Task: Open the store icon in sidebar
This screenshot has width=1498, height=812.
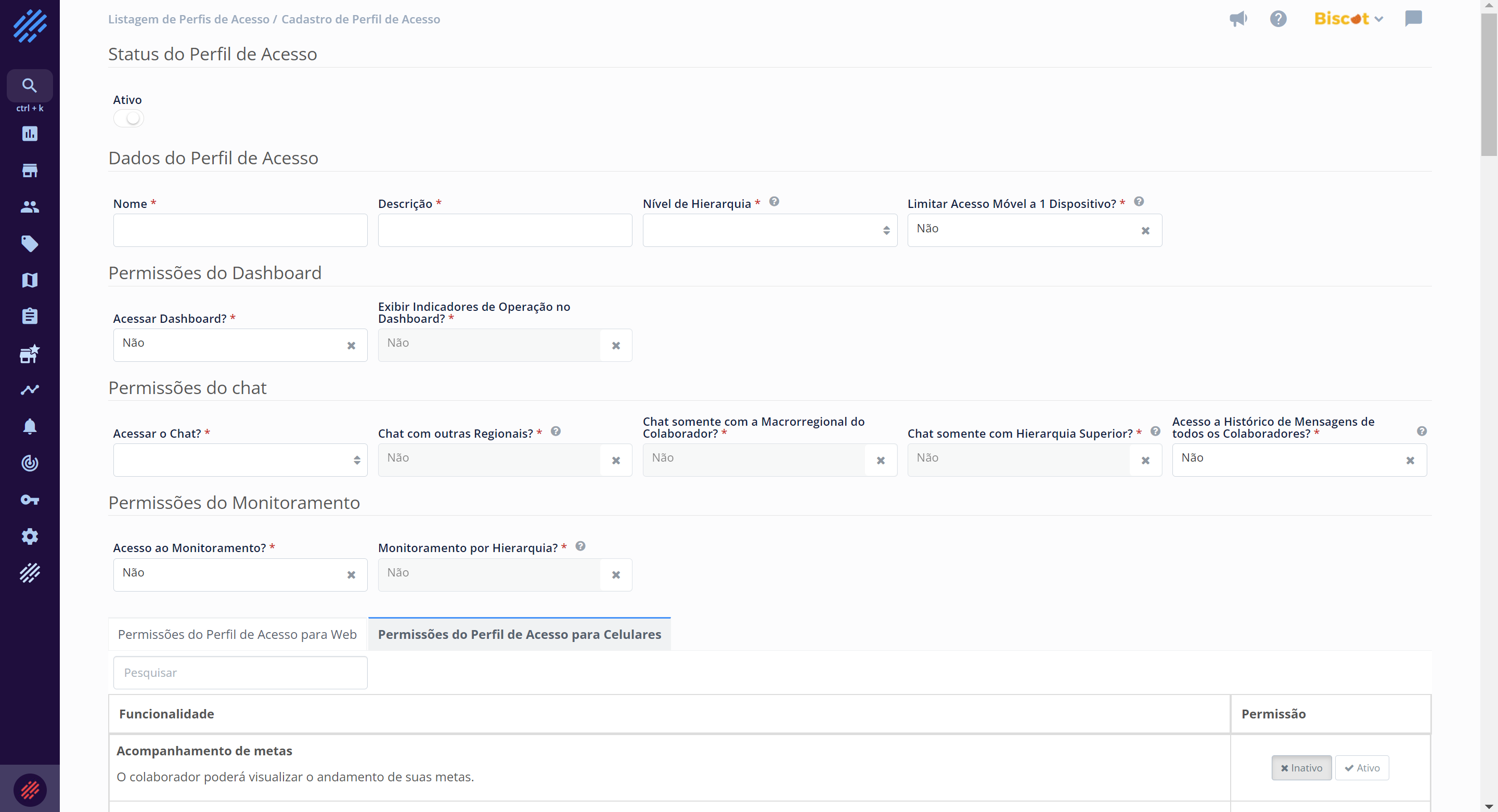Action: [30, 171]
